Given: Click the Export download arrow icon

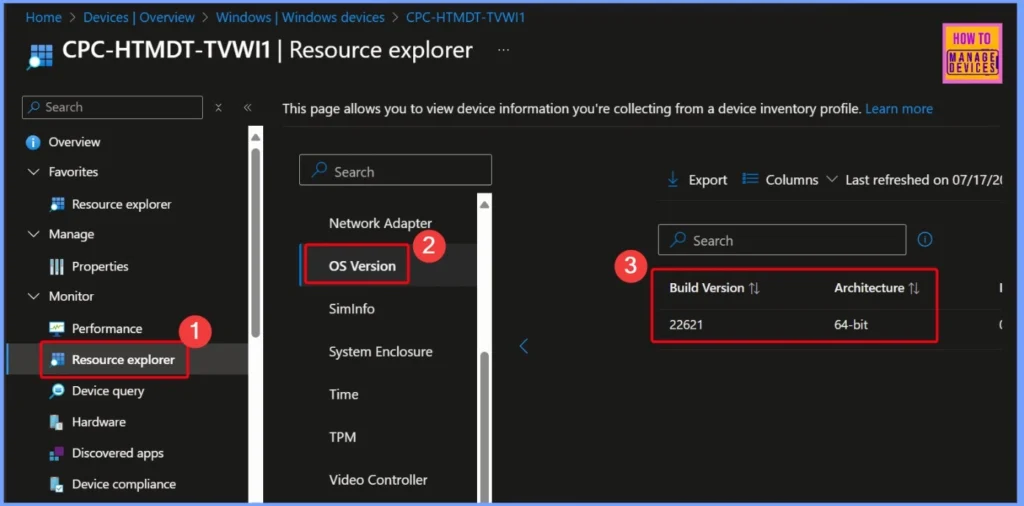Looking at the screenshot, I should click(x=673, y=180).
